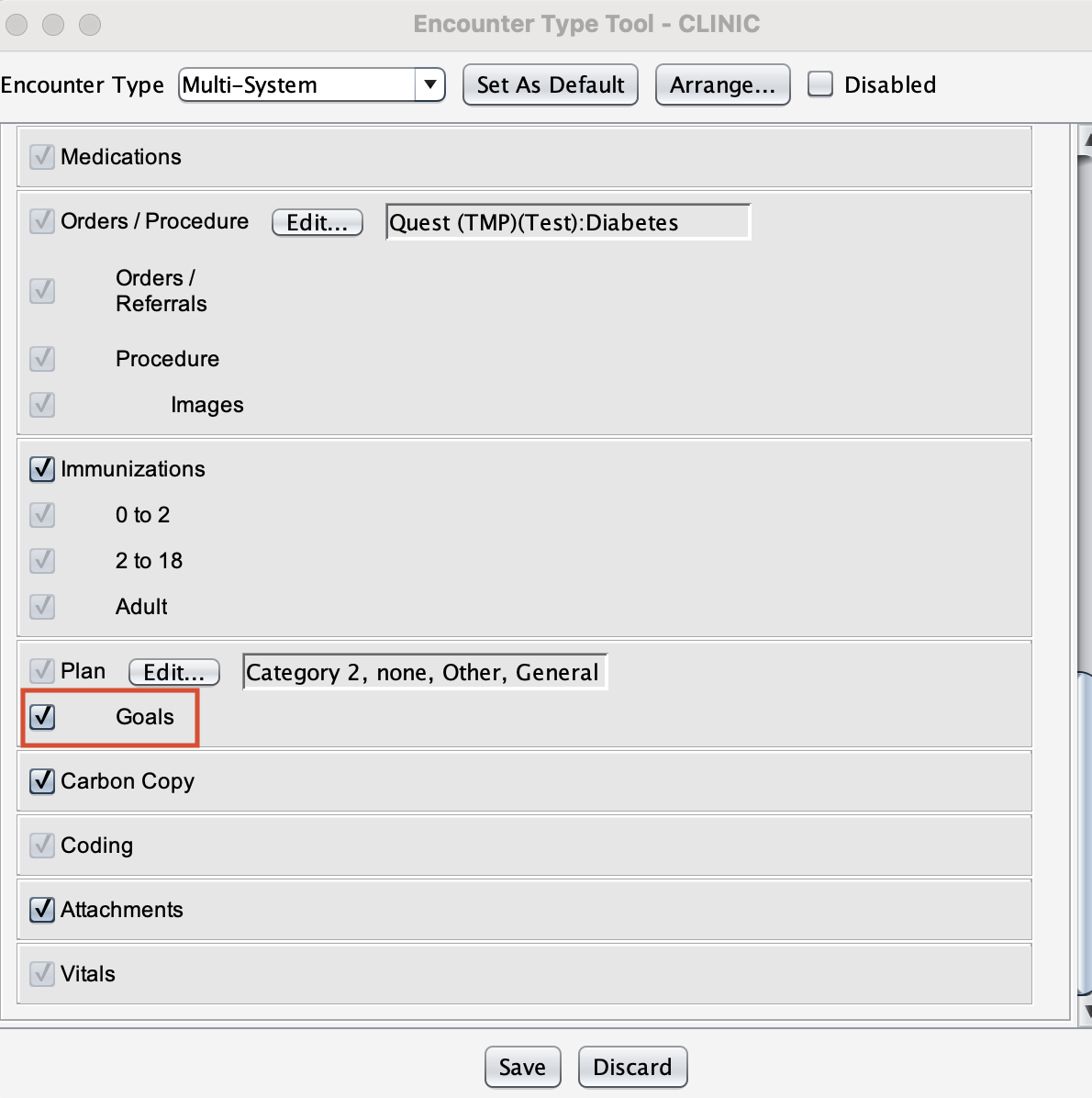1092x1098 pixels.
Task: Click Set As Default button
Action: coord(550,84)
